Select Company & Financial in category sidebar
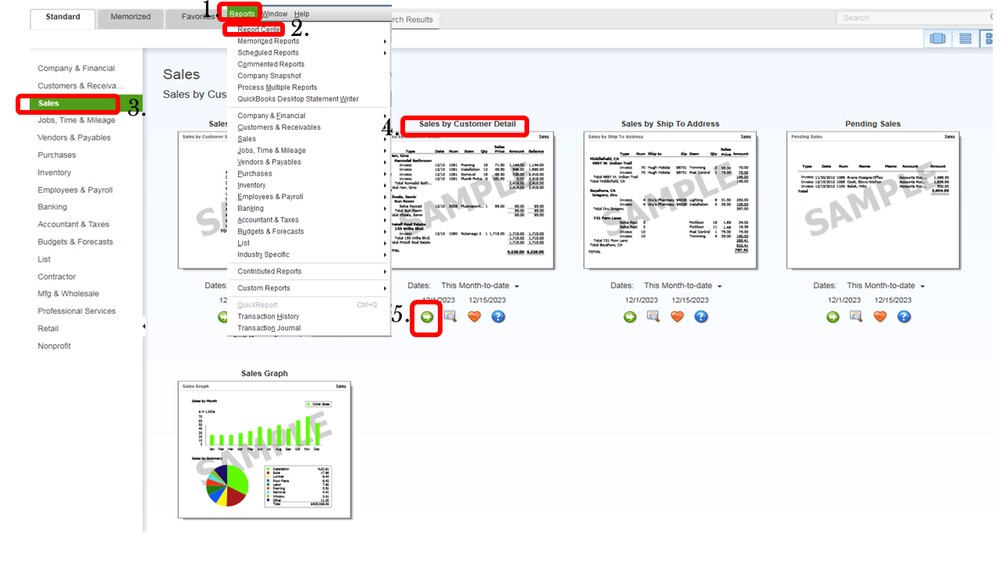 [x=76, y=68]
